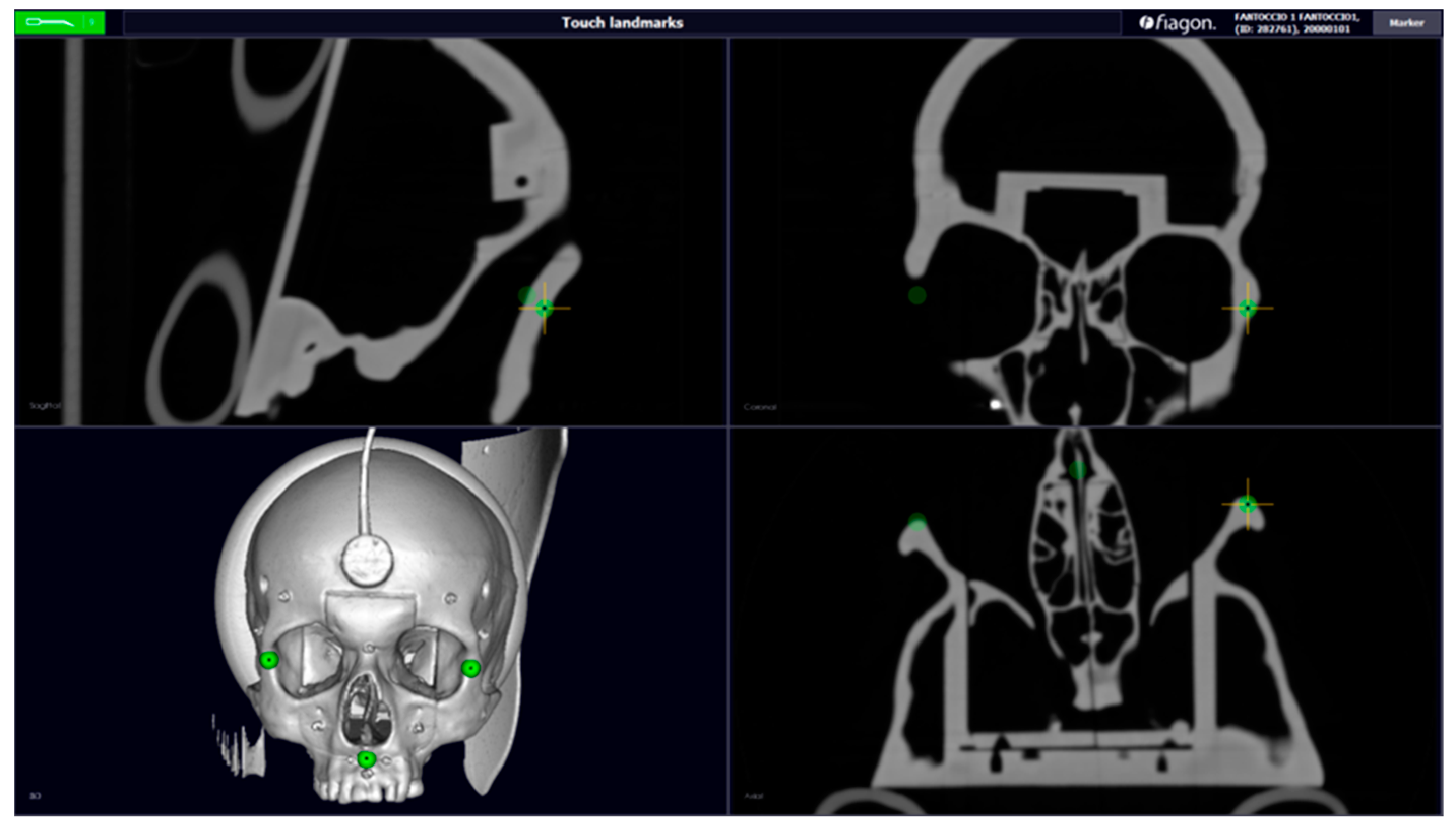
Task: Select dim green landmark in coronal view
Action: point(917,295)
